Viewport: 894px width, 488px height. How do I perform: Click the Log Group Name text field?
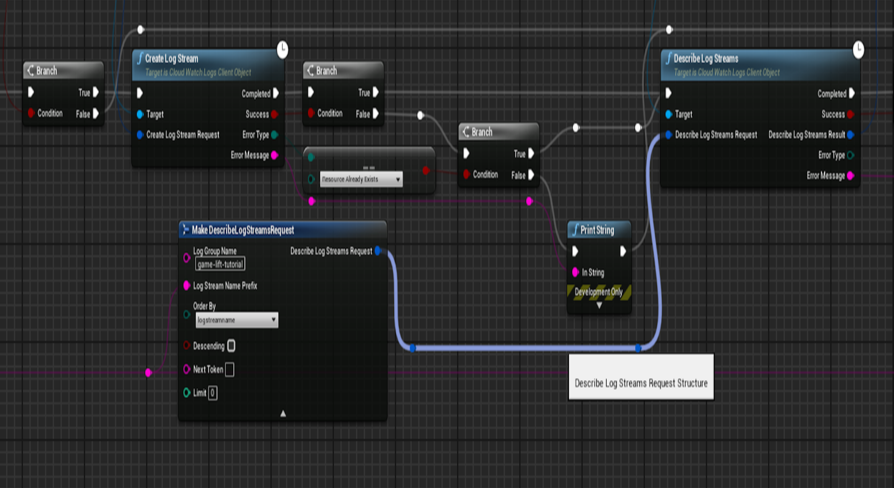tap(220, 265)
